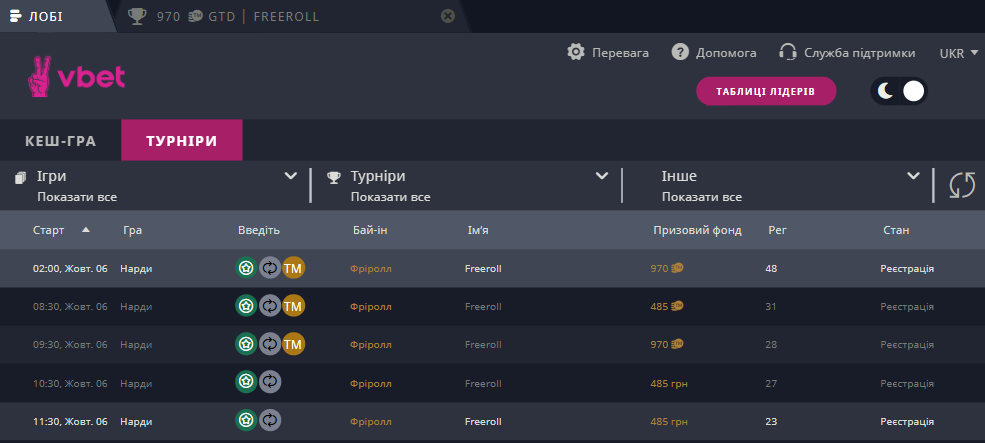Toggle the dark/light theme switch
This screenshot has height=443, width=985.
tap(899, 92)
